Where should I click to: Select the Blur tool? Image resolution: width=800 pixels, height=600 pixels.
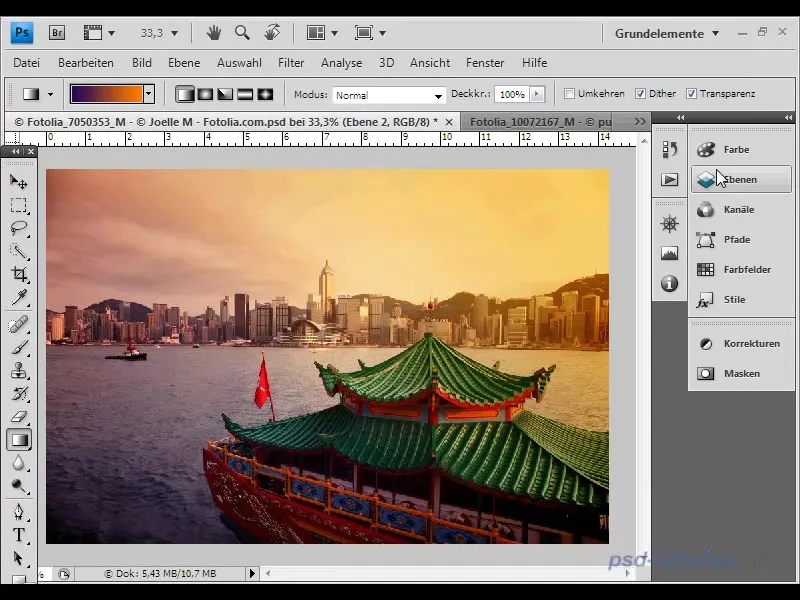click(x=19, y=463)
